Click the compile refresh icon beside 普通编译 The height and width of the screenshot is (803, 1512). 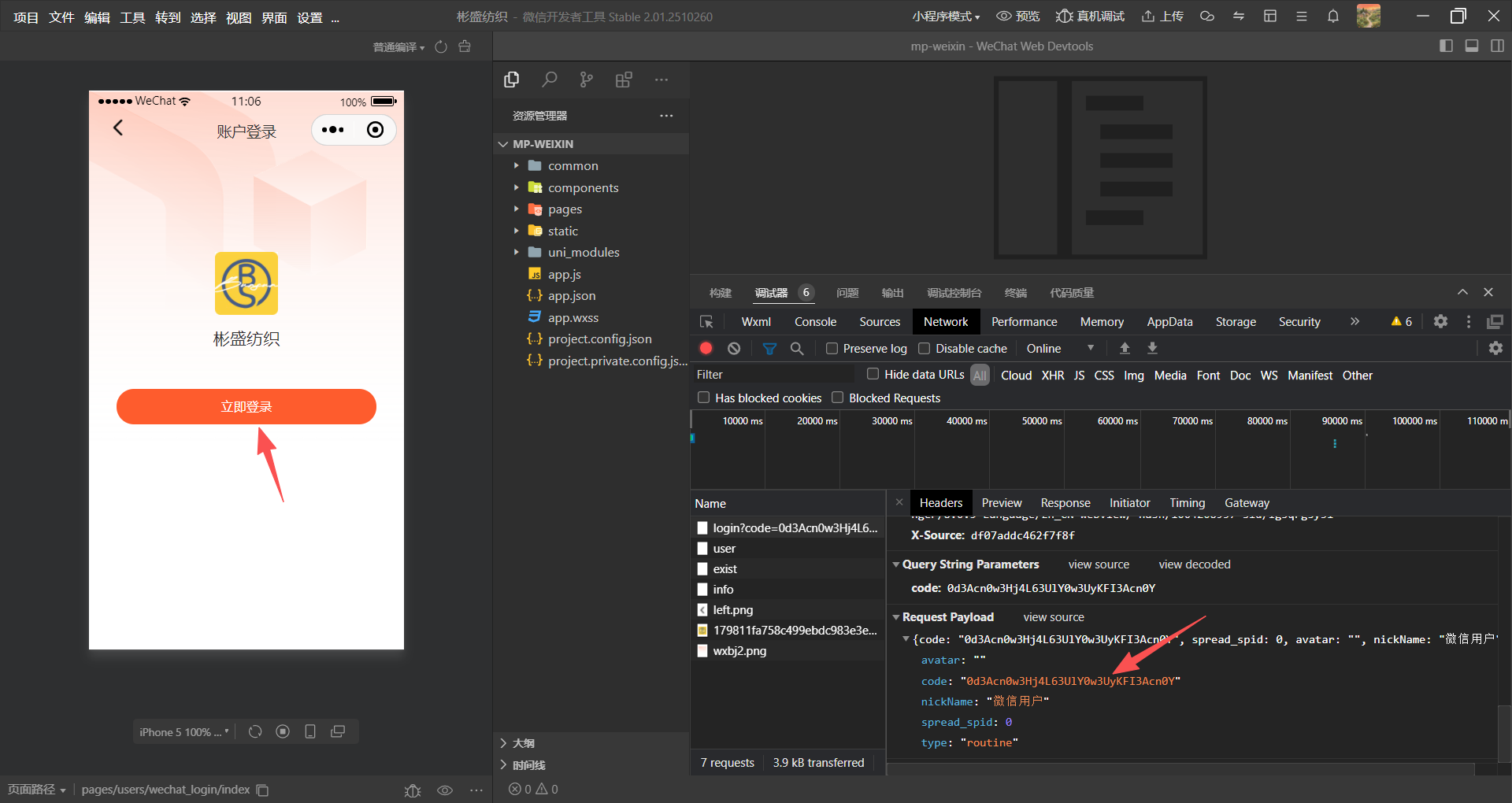[441, 47]
